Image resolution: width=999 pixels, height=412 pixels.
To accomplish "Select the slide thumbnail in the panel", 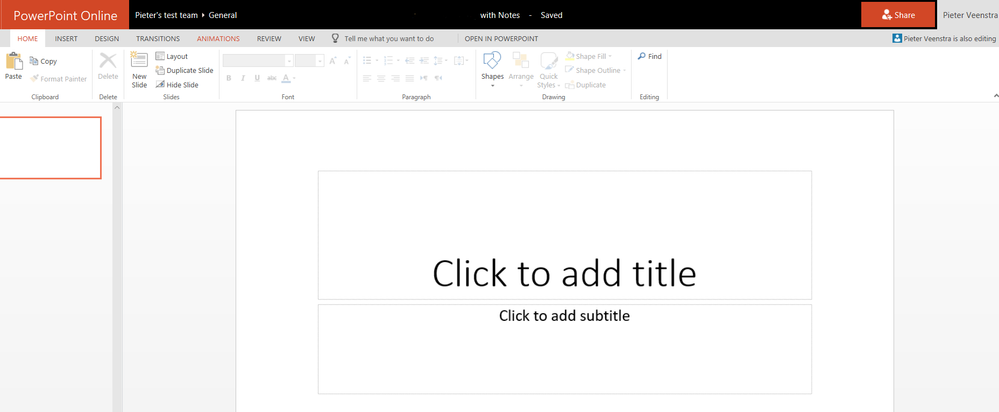I will [x=50, y=148].
